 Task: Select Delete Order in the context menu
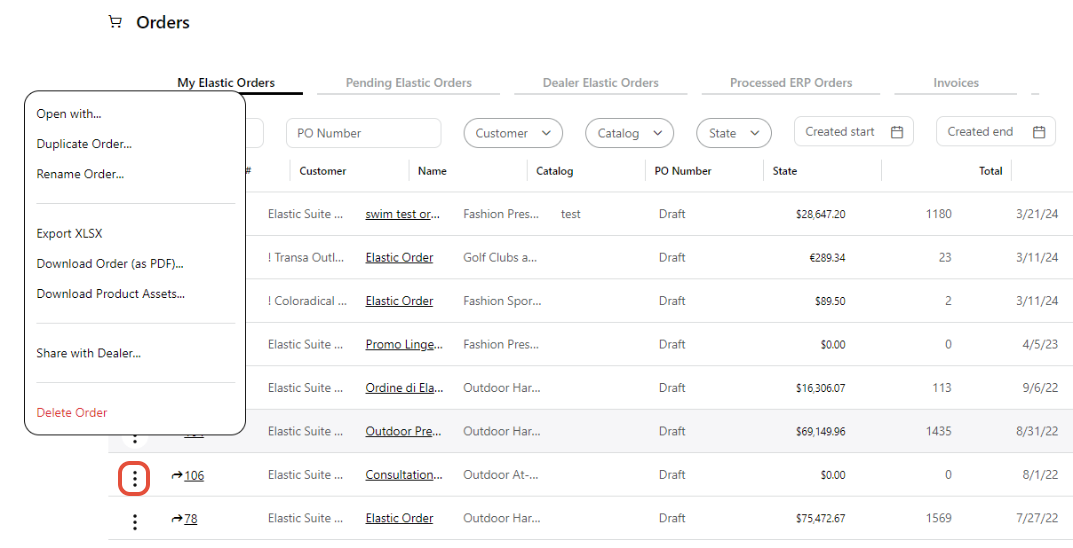[72, 413]
